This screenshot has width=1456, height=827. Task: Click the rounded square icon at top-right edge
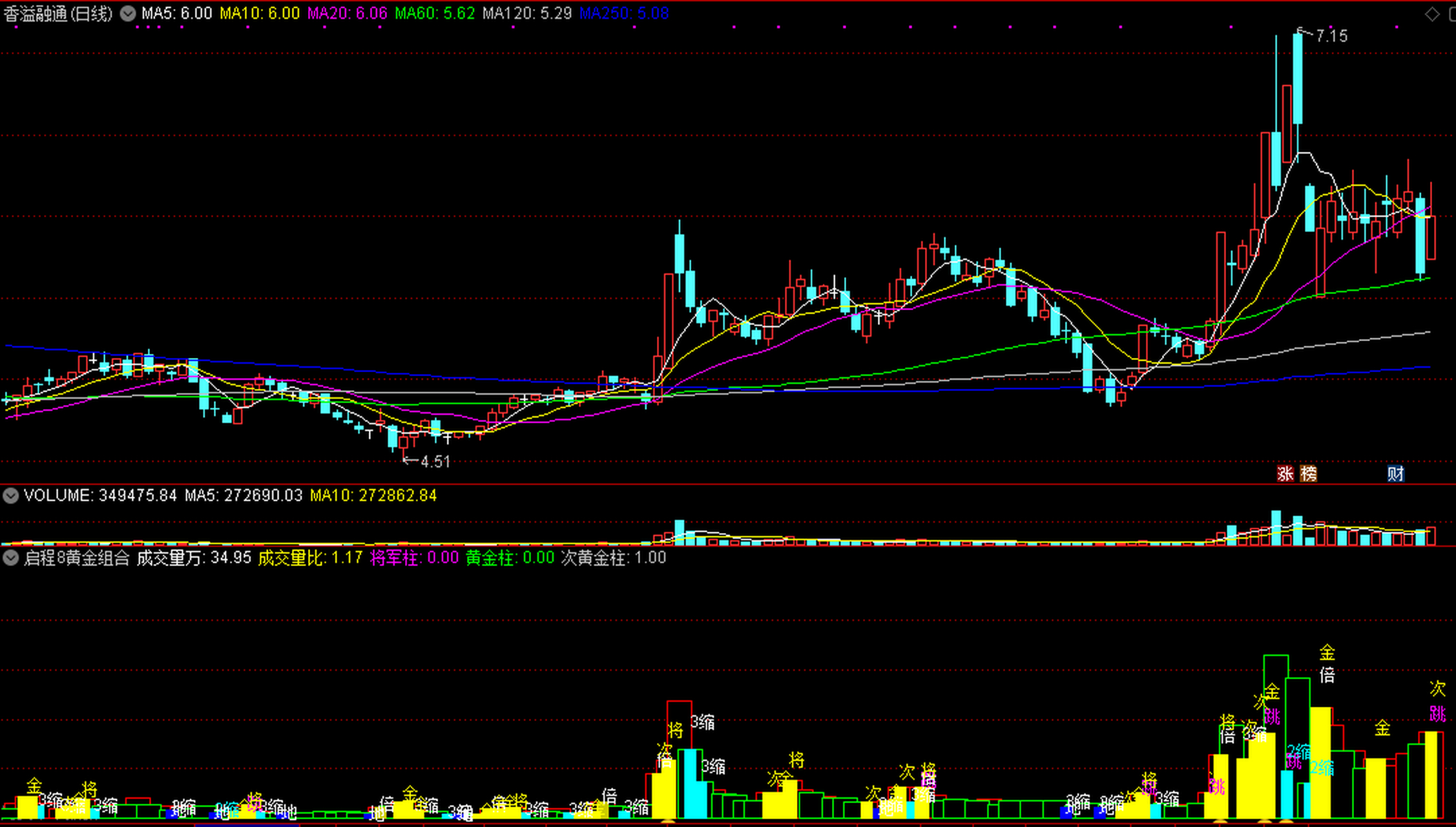(1451, 14)
